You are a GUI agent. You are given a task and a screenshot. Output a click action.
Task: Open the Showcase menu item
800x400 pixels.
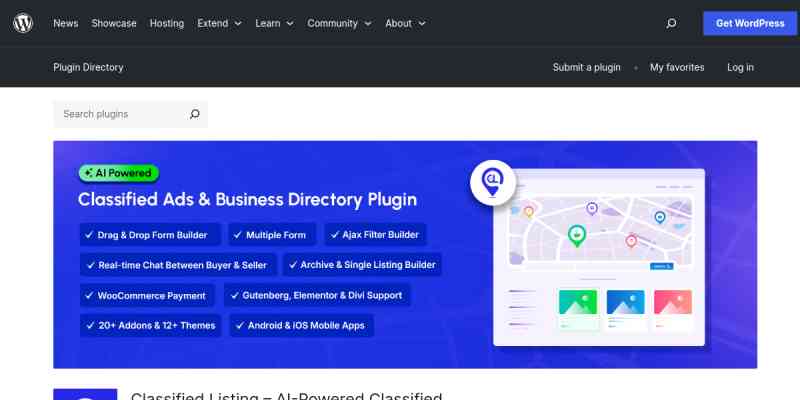[x=114, y=23]
